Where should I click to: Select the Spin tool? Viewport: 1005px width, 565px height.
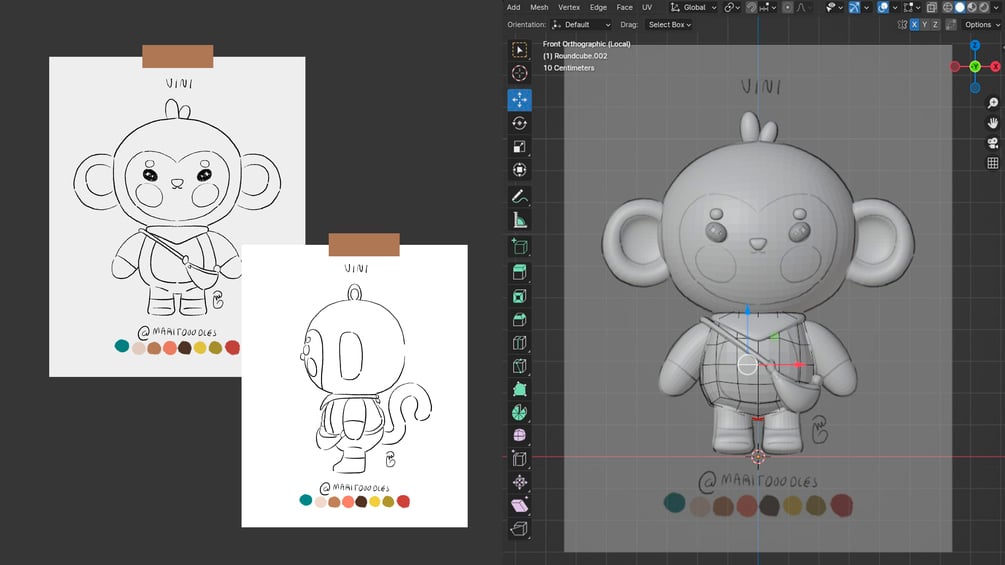(519, 412)
